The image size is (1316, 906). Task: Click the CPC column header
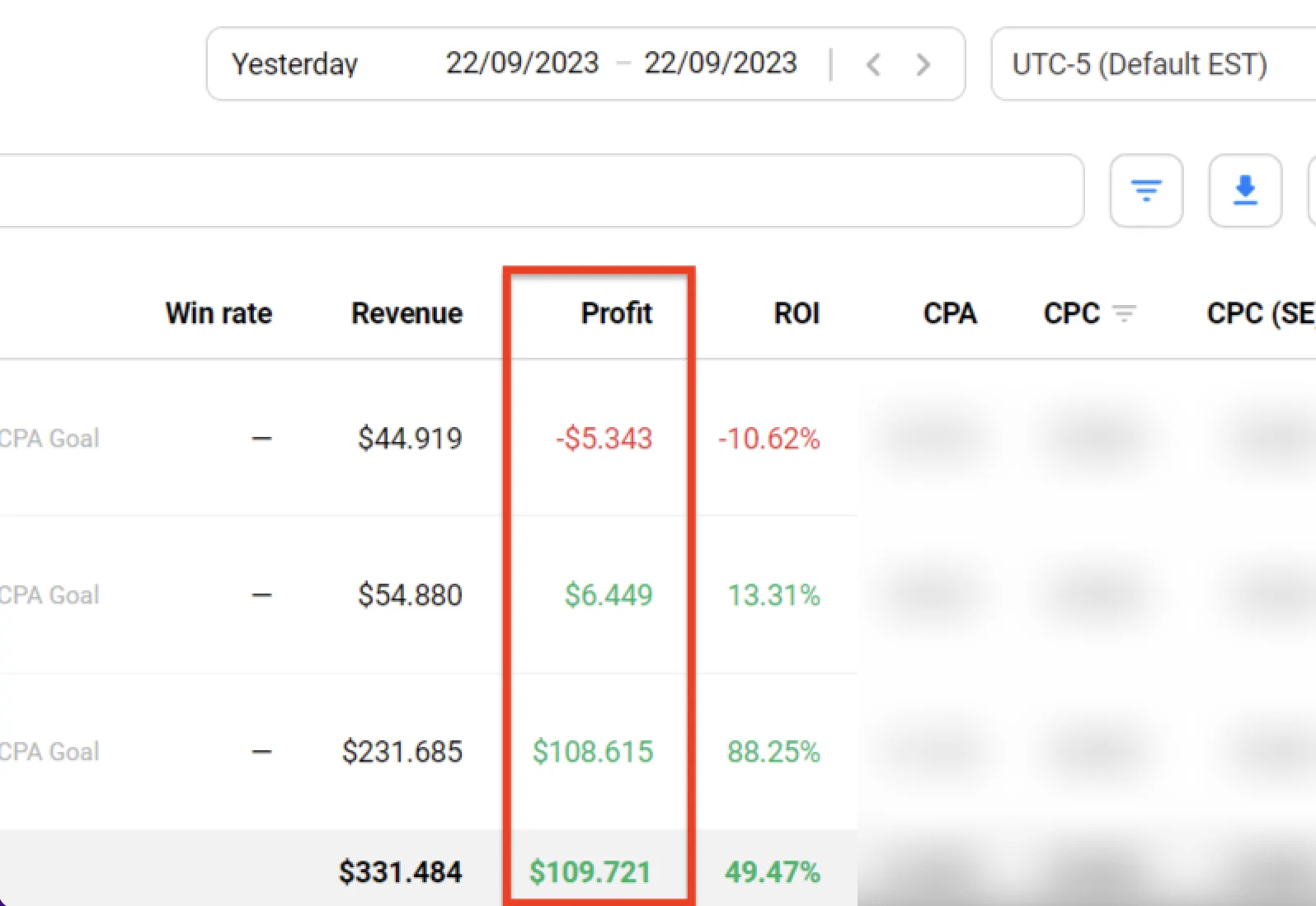1071,313
